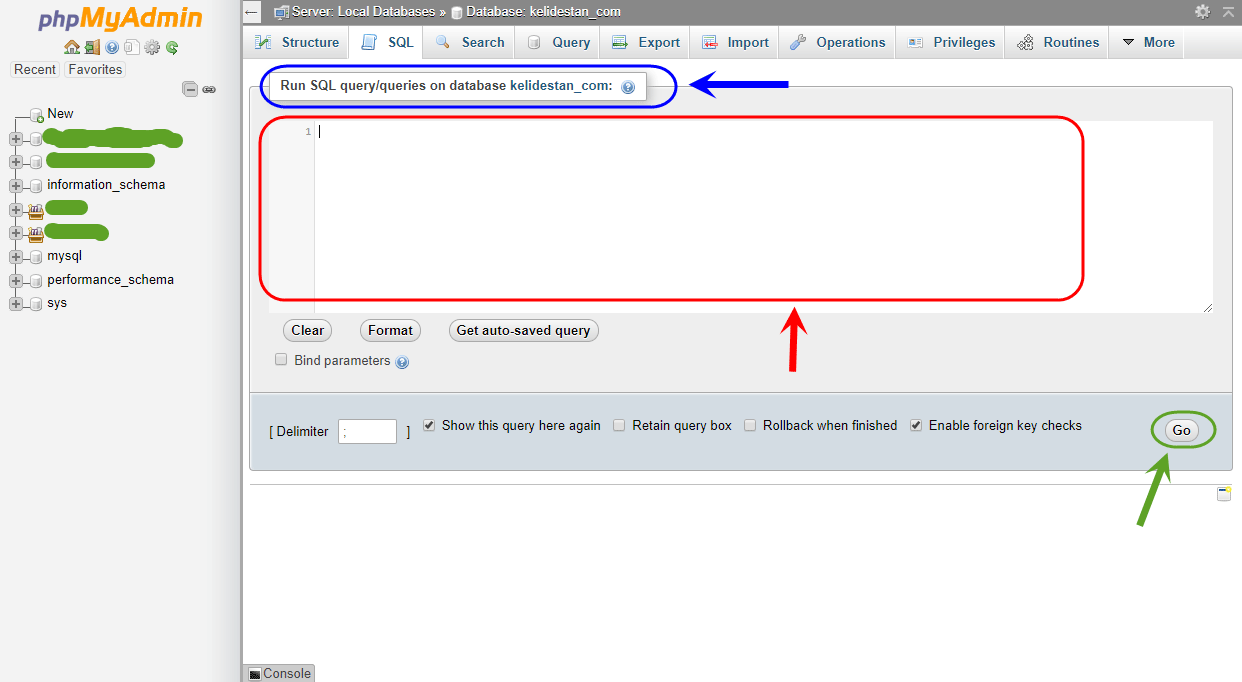
Task: Expand the information_schema database node
Action: 15,185
